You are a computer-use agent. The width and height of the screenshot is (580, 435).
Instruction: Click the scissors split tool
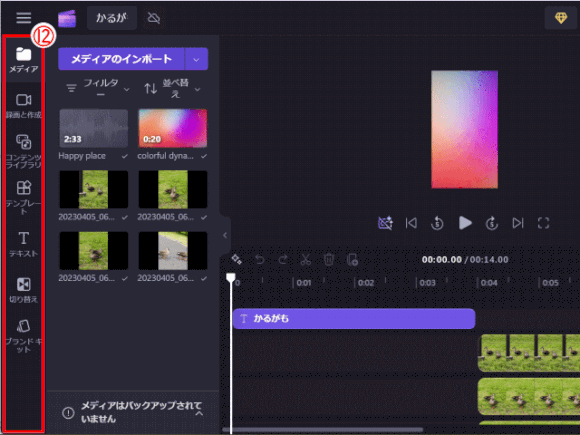pos(306,259)
